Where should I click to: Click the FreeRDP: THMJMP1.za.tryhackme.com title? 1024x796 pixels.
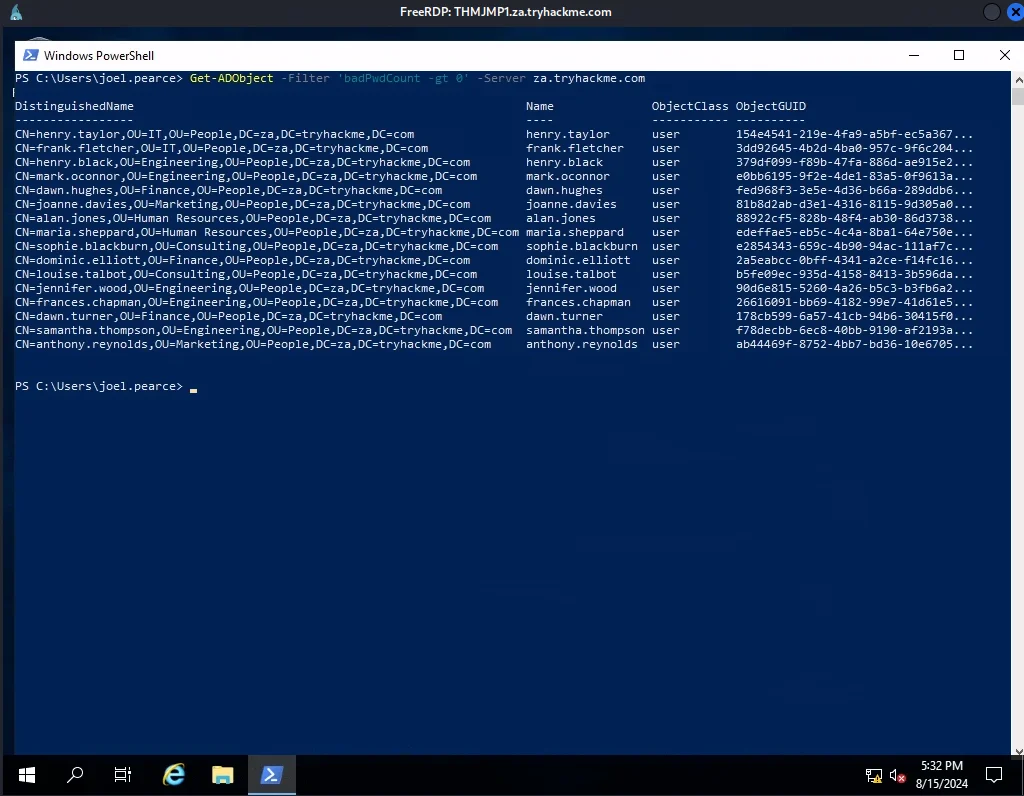[505, 12]
